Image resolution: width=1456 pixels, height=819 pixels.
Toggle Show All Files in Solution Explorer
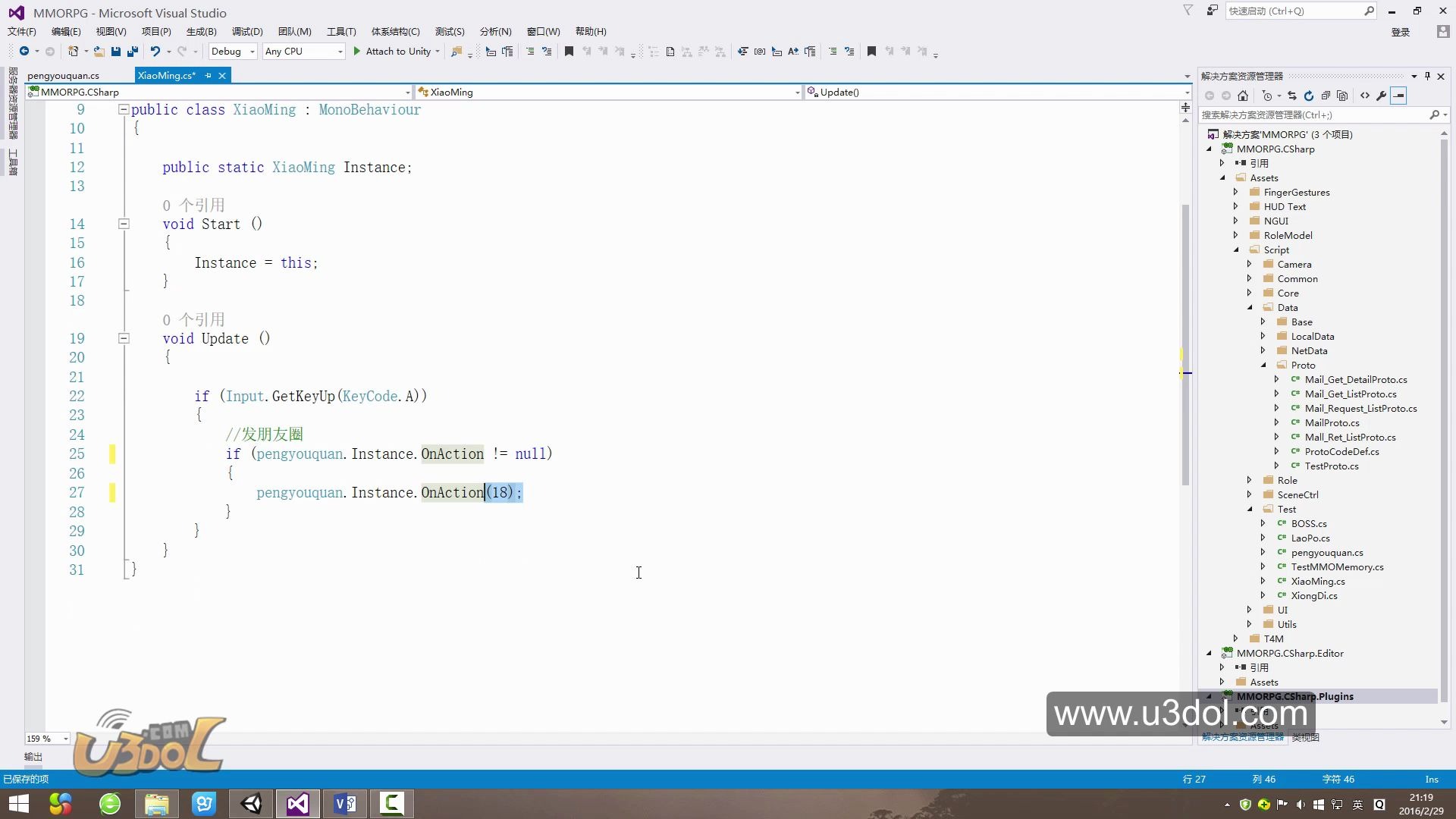tap(1342, 96)
